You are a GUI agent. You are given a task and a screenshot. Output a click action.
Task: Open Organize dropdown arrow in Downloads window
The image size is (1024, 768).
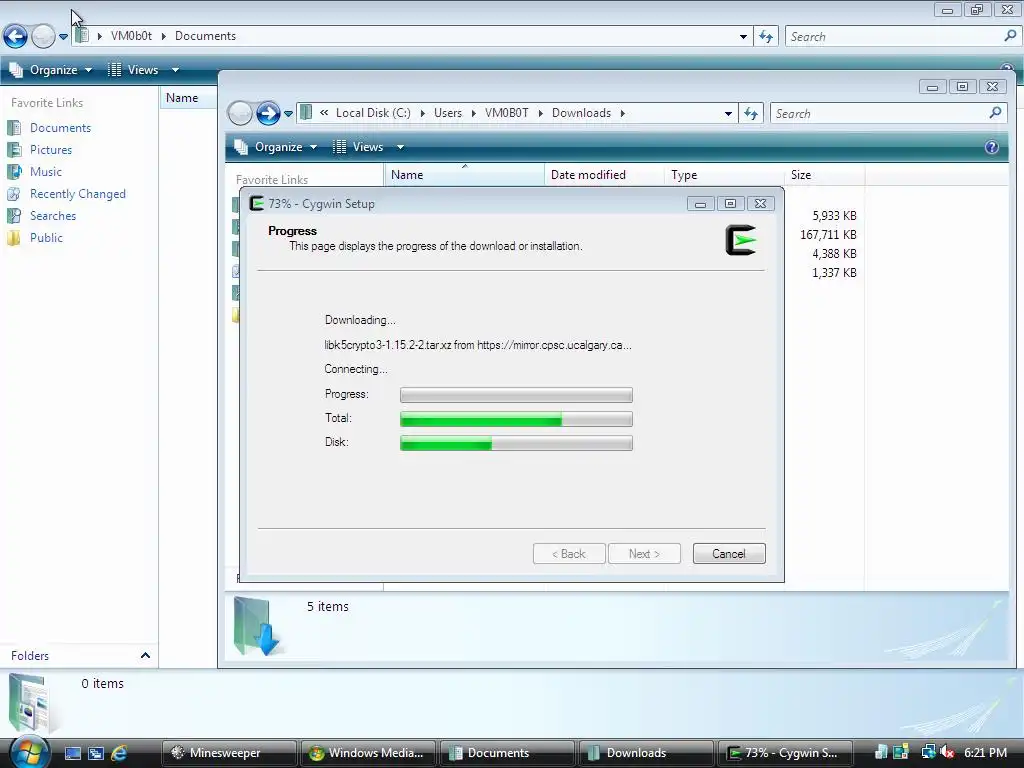click(313, 147)
